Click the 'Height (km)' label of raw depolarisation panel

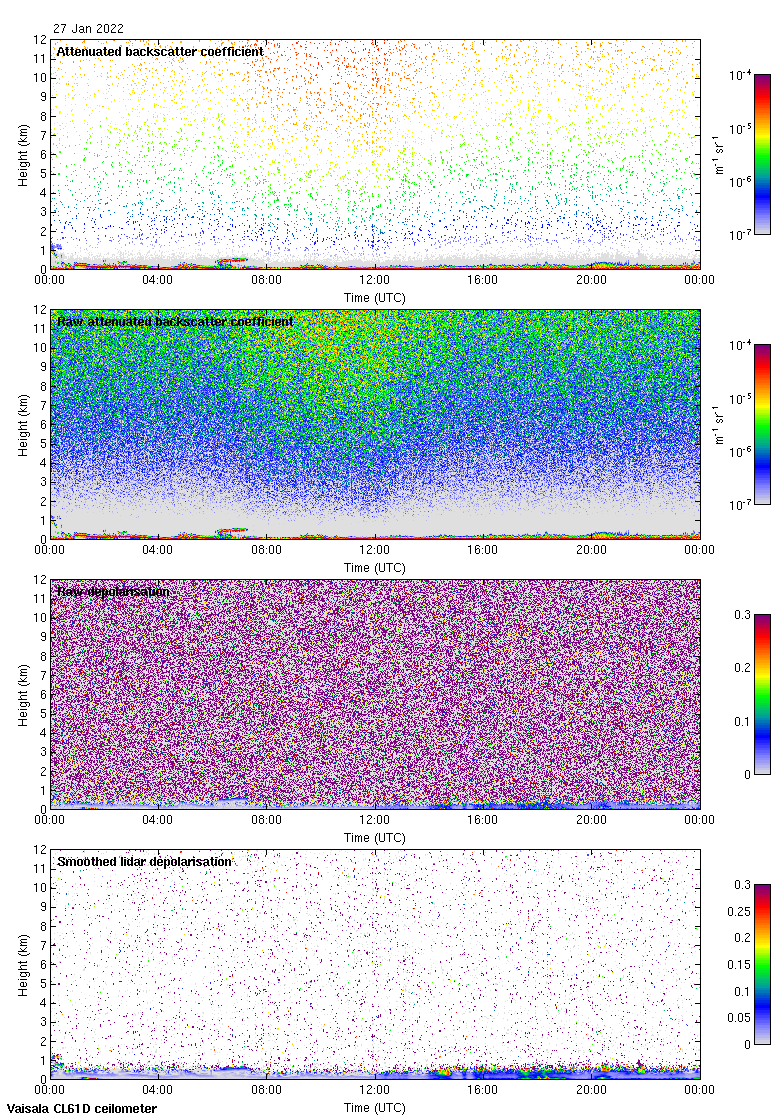(23, 694)
